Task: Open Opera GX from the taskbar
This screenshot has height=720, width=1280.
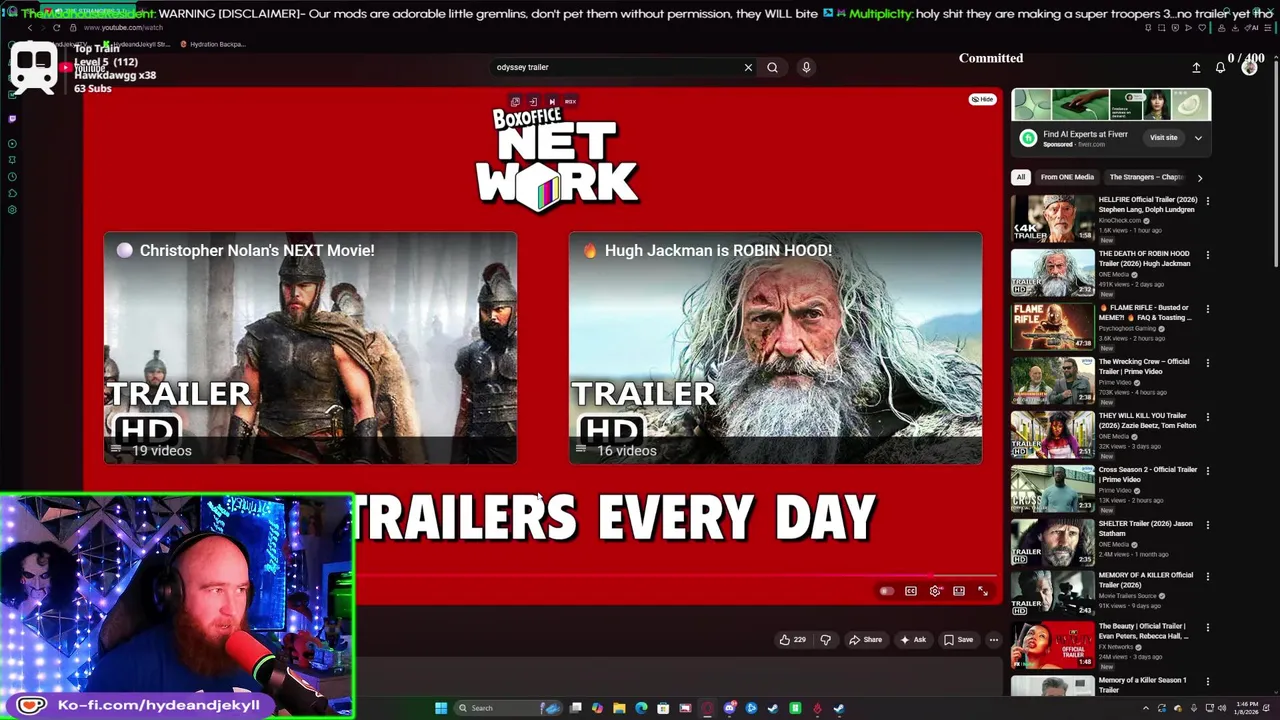Action: (x=707, y=708)
